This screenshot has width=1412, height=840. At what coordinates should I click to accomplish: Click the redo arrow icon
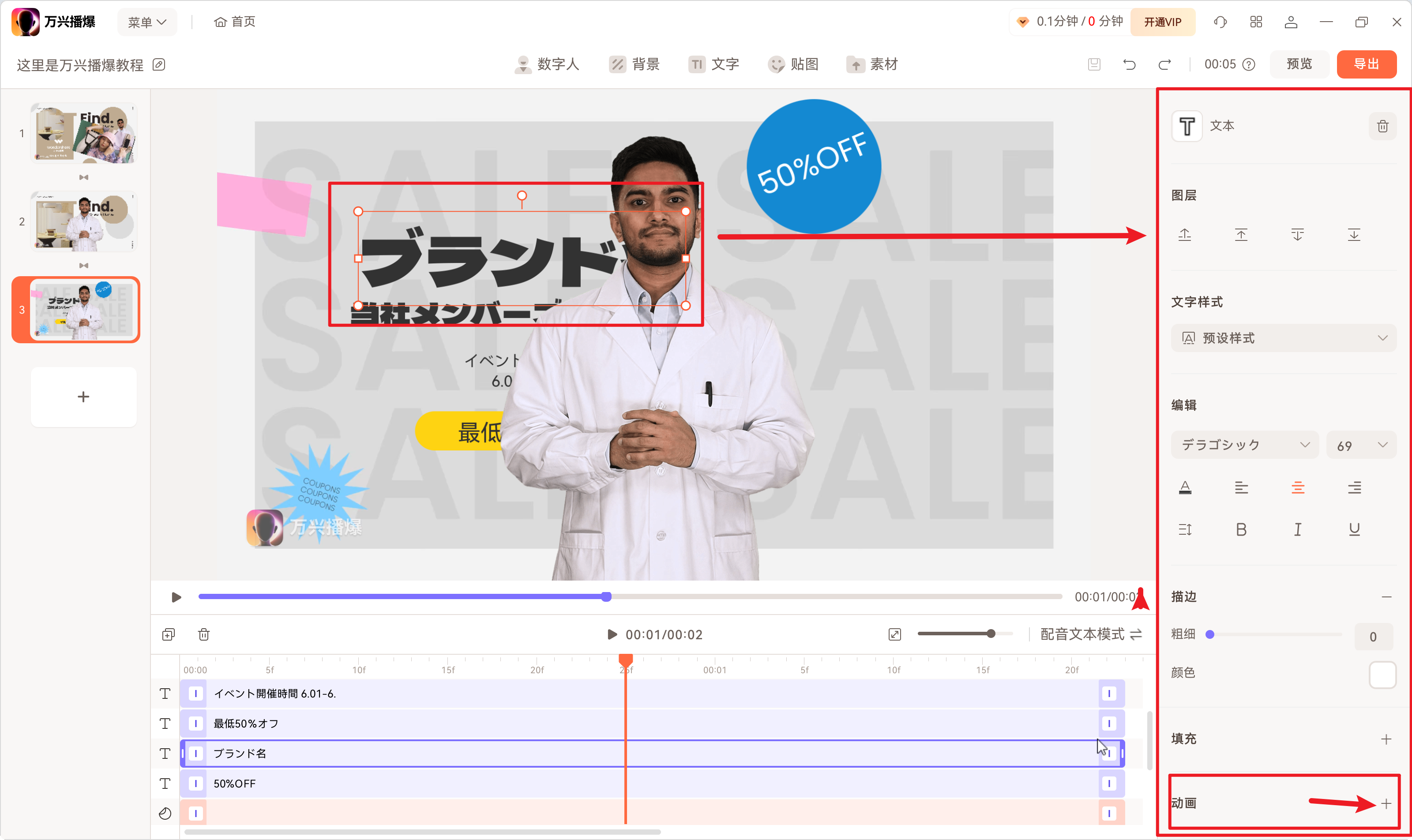[1164, 64]
